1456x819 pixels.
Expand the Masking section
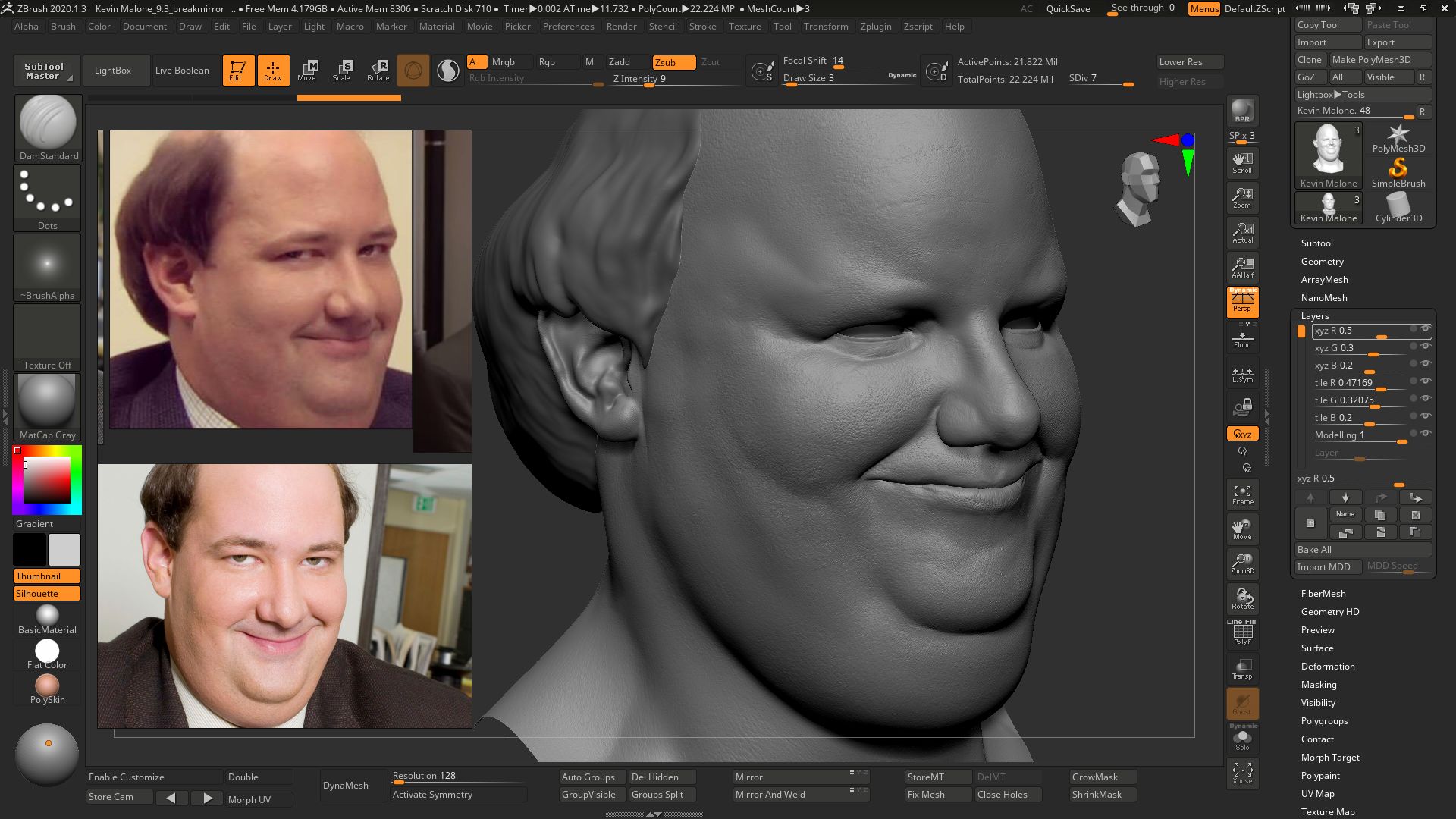[1319, 684]
